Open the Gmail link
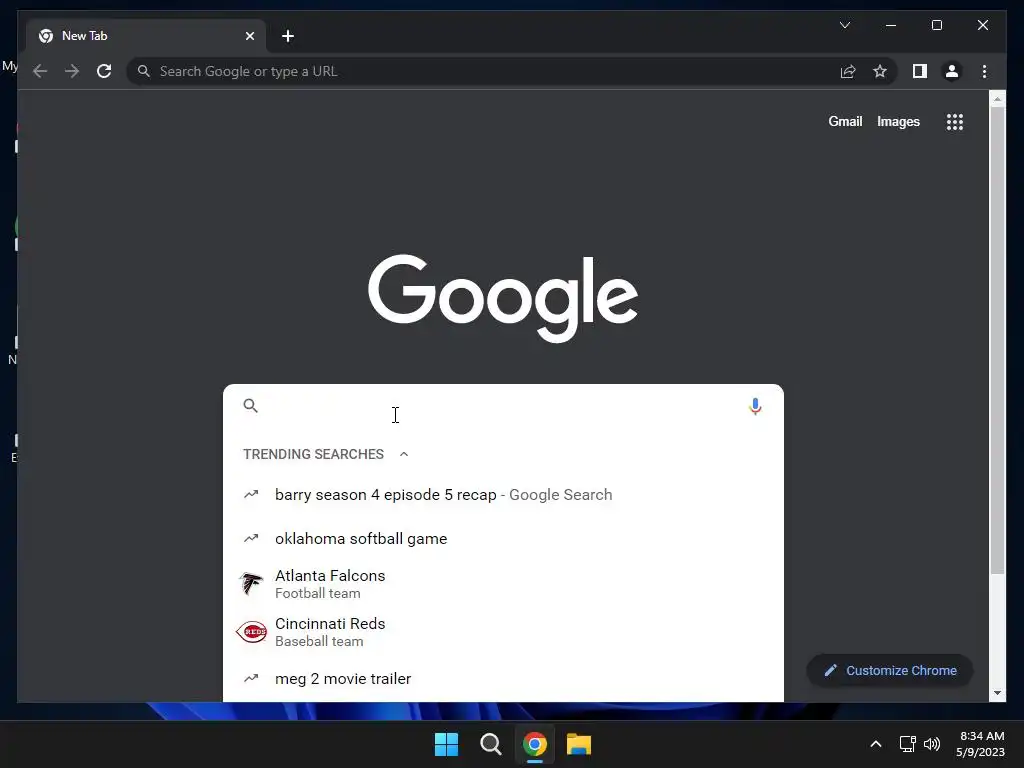The image size is (1024, 768). click(x=845, y=121)
